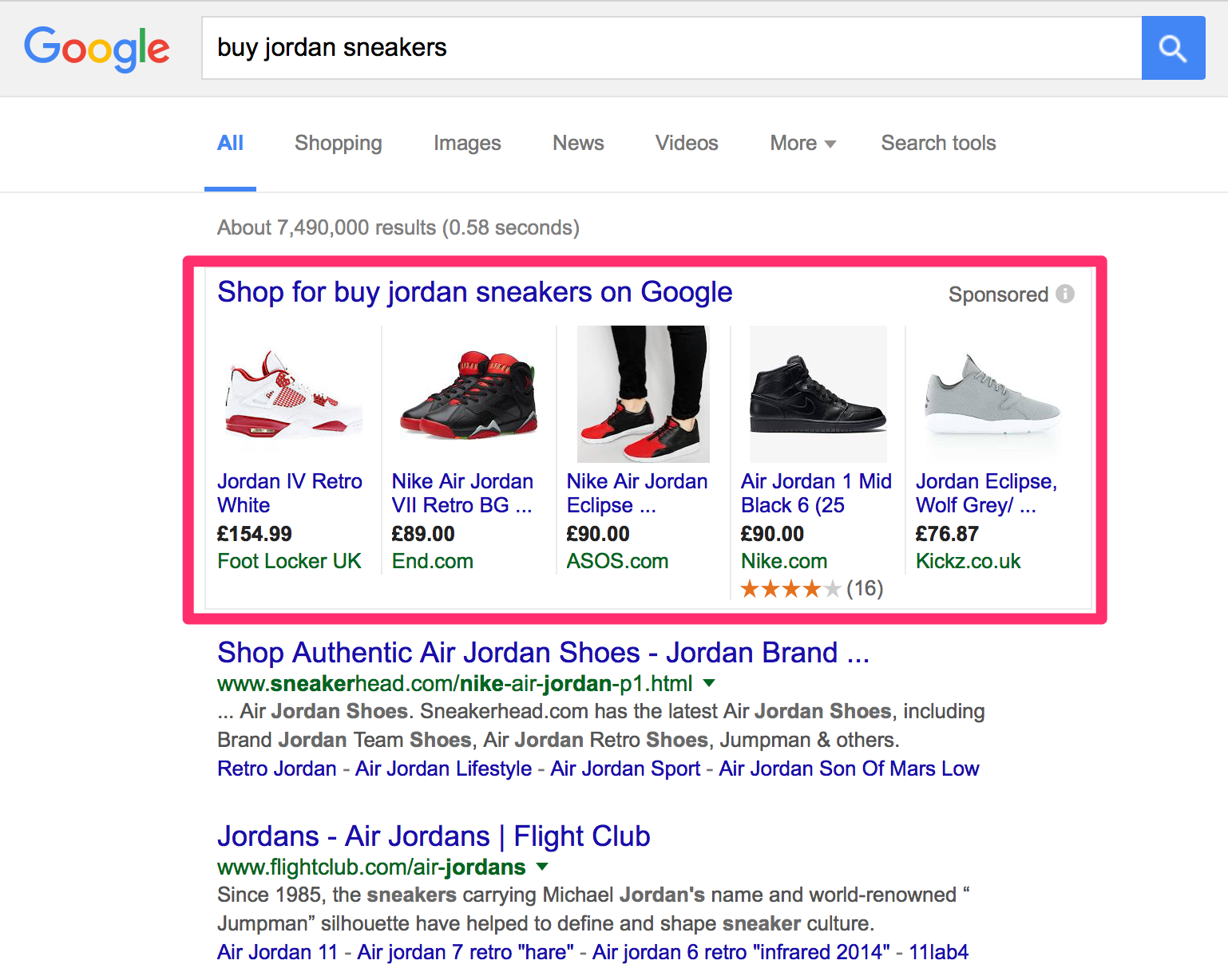Click the Kickz.co.uk seller name
The image size is (1228, 980).
point(968,561)
